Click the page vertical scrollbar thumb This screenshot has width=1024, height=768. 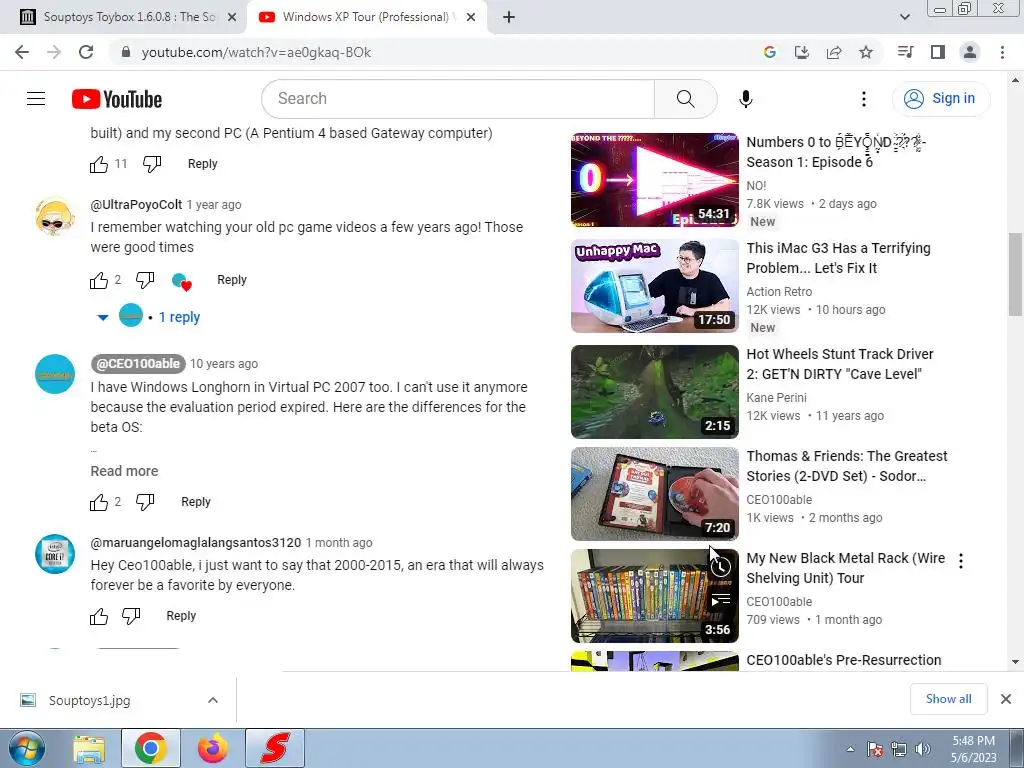pyautogui.click(x=1015, y=274)
